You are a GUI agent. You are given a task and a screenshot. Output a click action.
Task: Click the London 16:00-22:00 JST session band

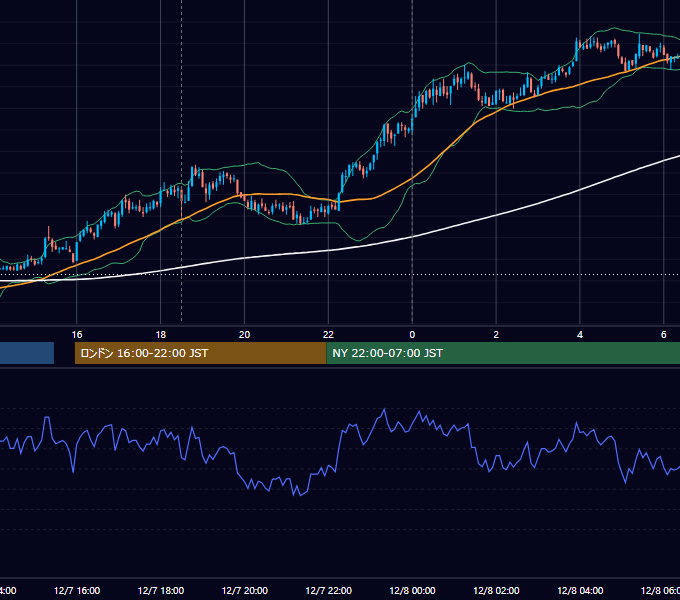click(x=200, y=353)
